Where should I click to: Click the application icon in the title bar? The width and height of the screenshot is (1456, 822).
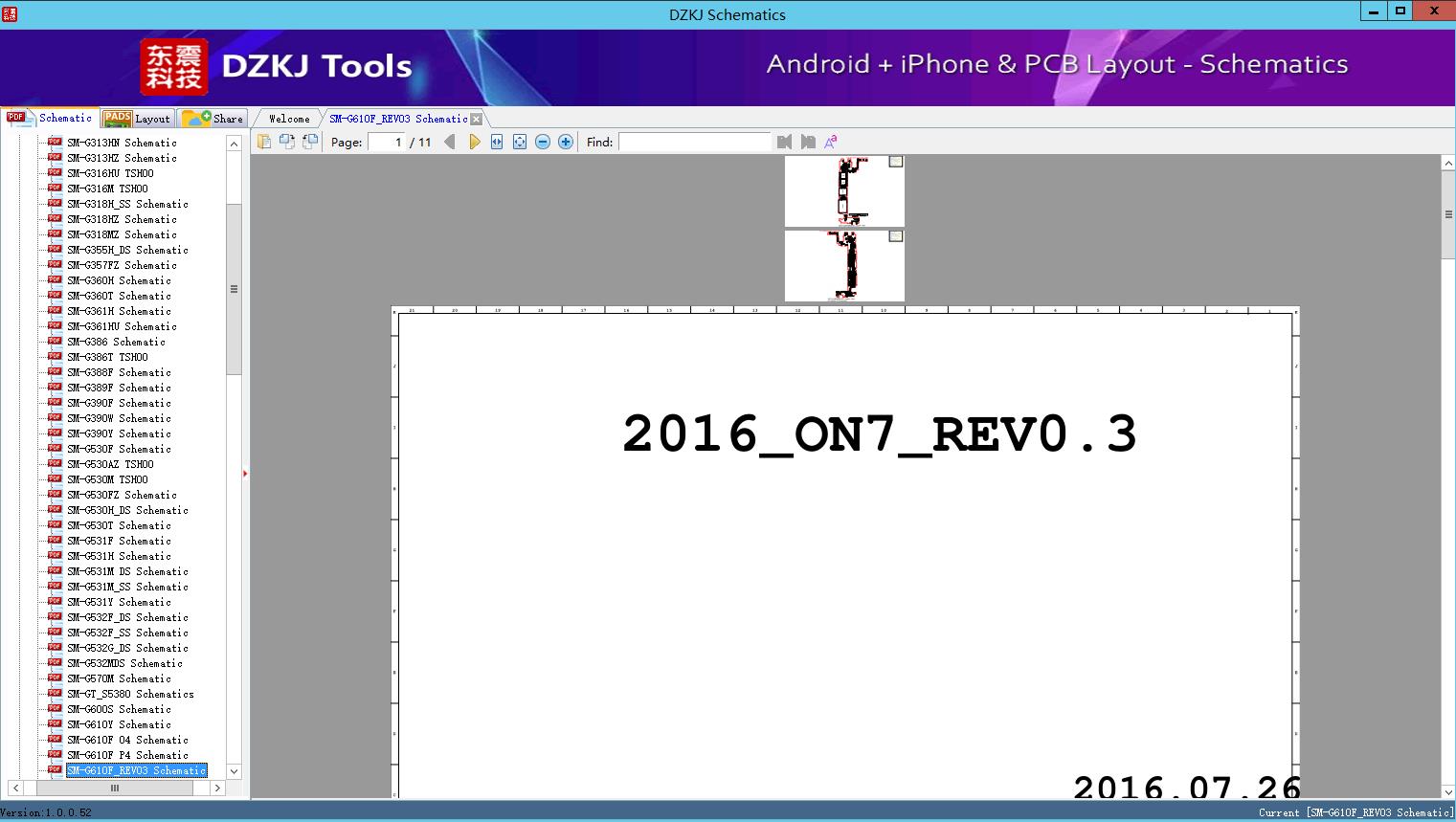click(x=11, y=13)
